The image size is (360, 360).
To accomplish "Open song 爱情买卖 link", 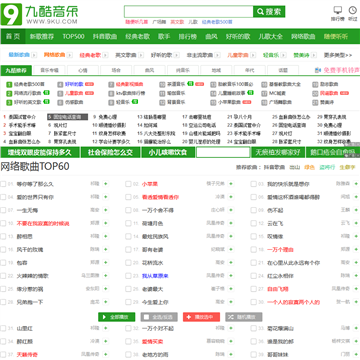I will [x=152, y=342].
